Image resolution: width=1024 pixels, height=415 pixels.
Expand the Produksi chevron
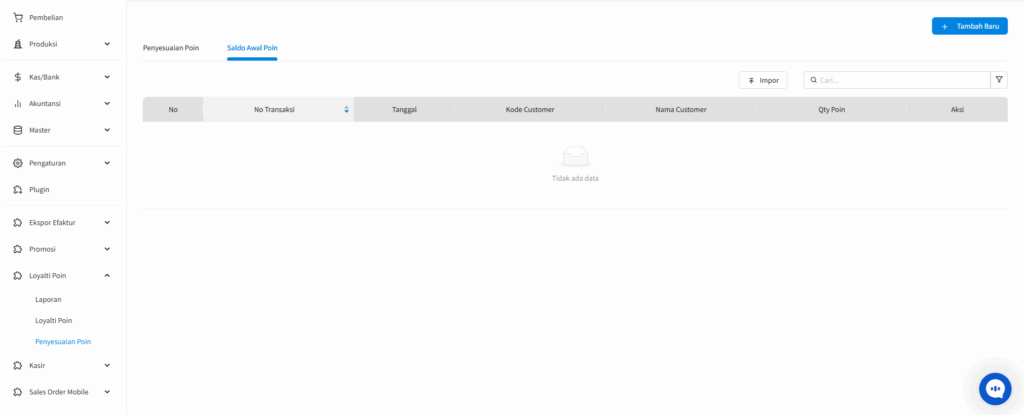coord(107,44)
